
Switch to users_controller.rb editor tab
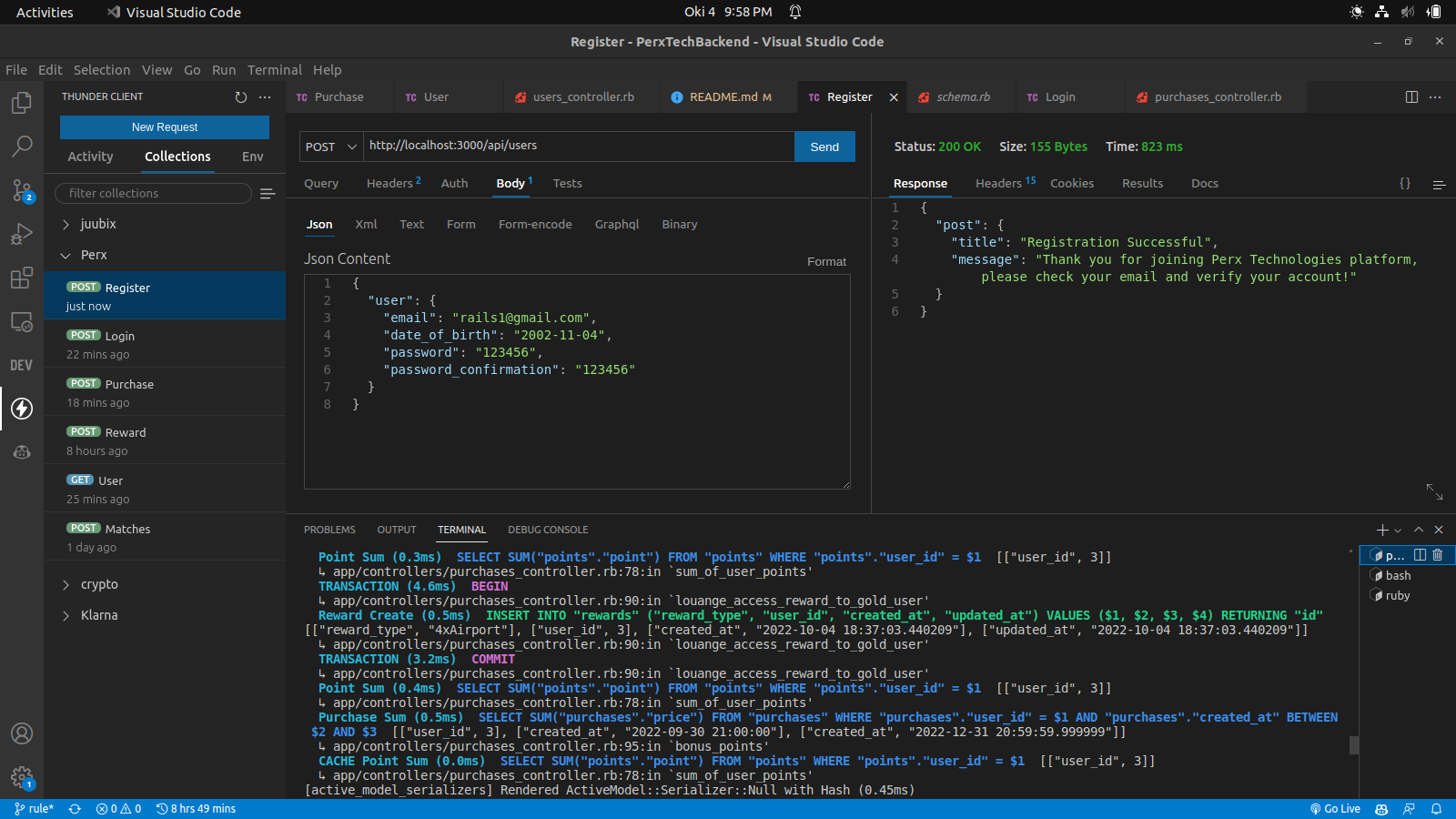[x=582, y=96]
